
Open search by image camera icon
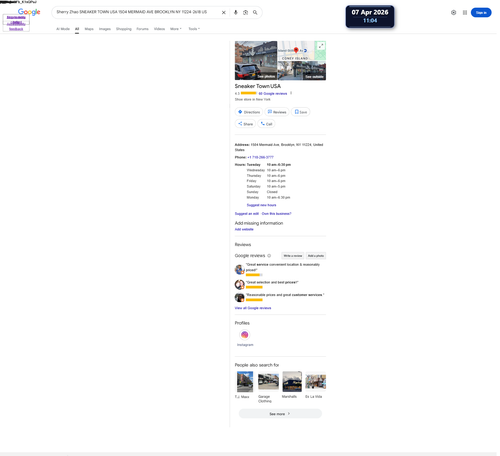245,12
